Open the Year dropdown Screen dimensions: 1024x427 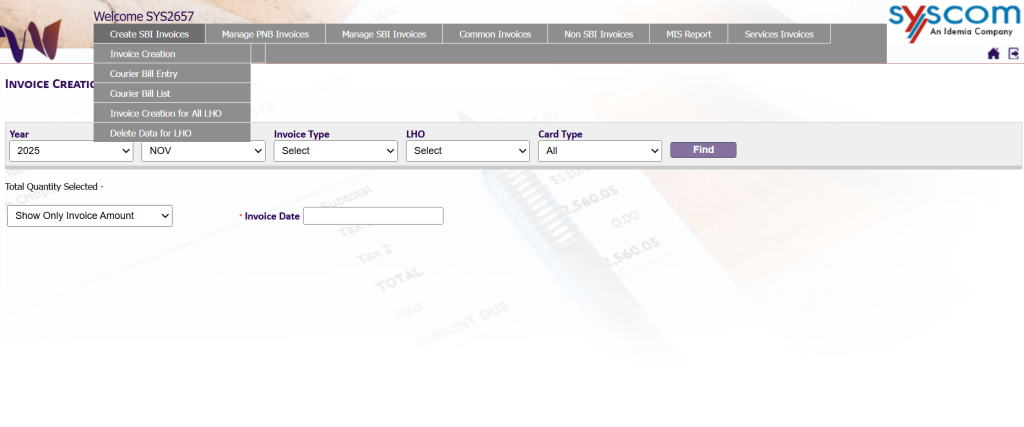click(x=71, y=151)
